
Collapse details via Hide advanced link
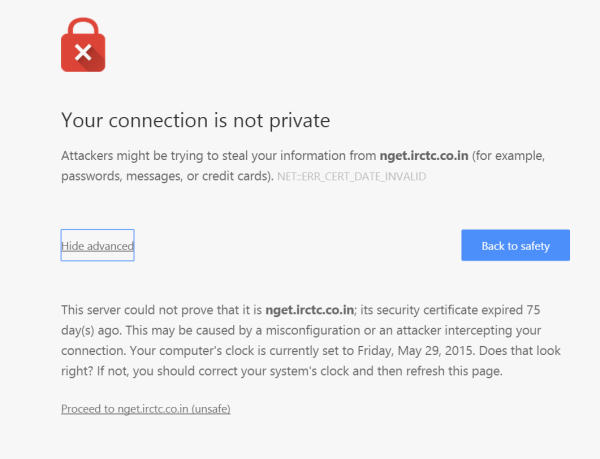(97, 246)
